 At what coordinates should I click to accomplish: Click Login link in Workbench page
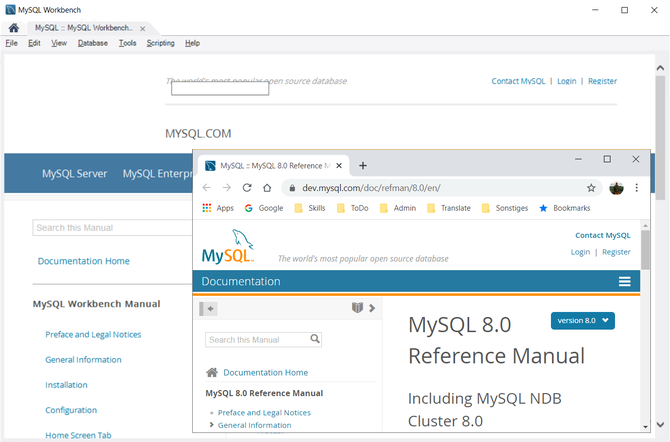(567, 81)
